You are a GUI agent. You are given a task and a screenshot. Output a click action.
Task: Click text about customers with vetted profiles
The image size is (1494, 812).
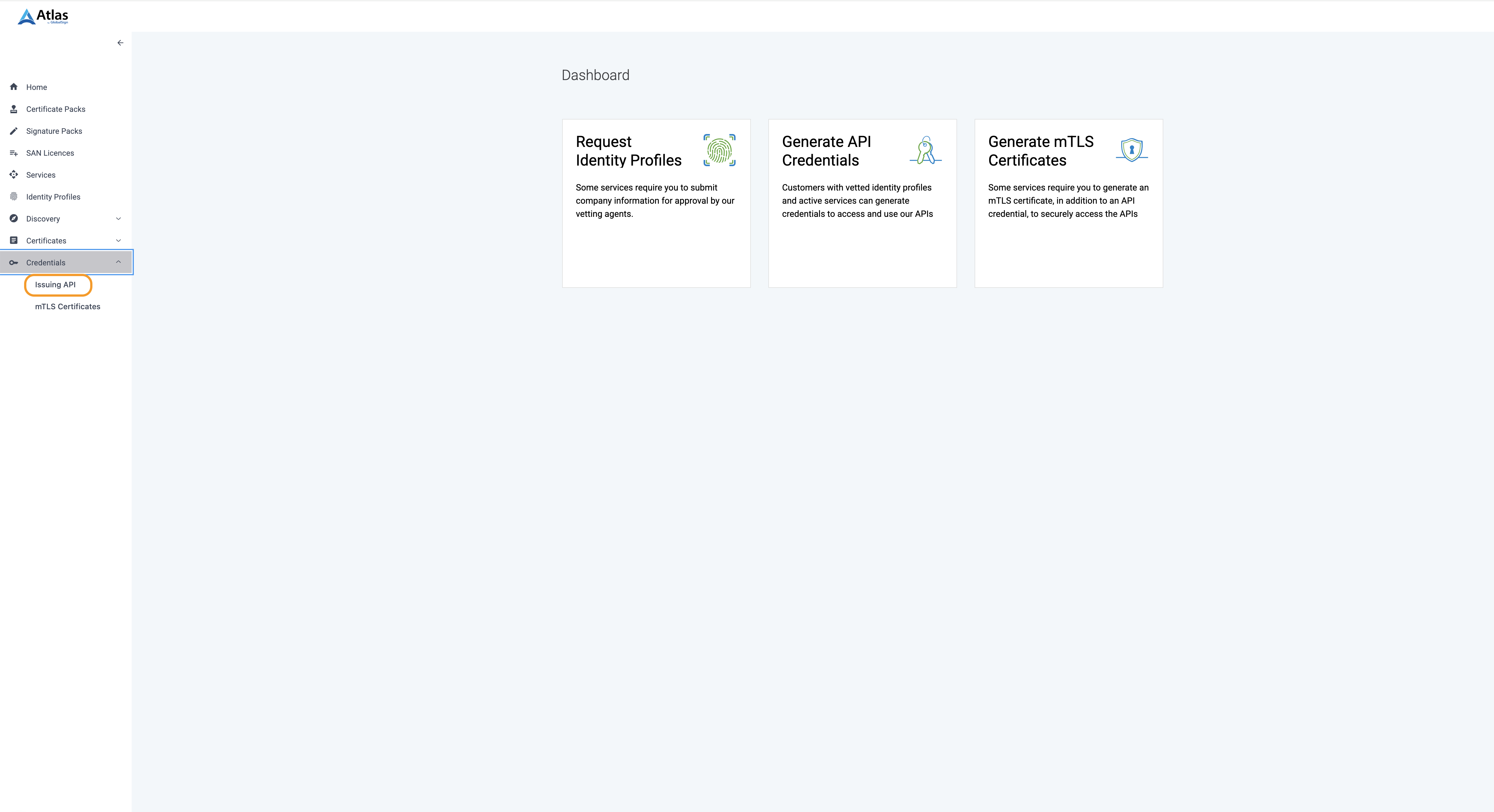[x=857, y=201]
